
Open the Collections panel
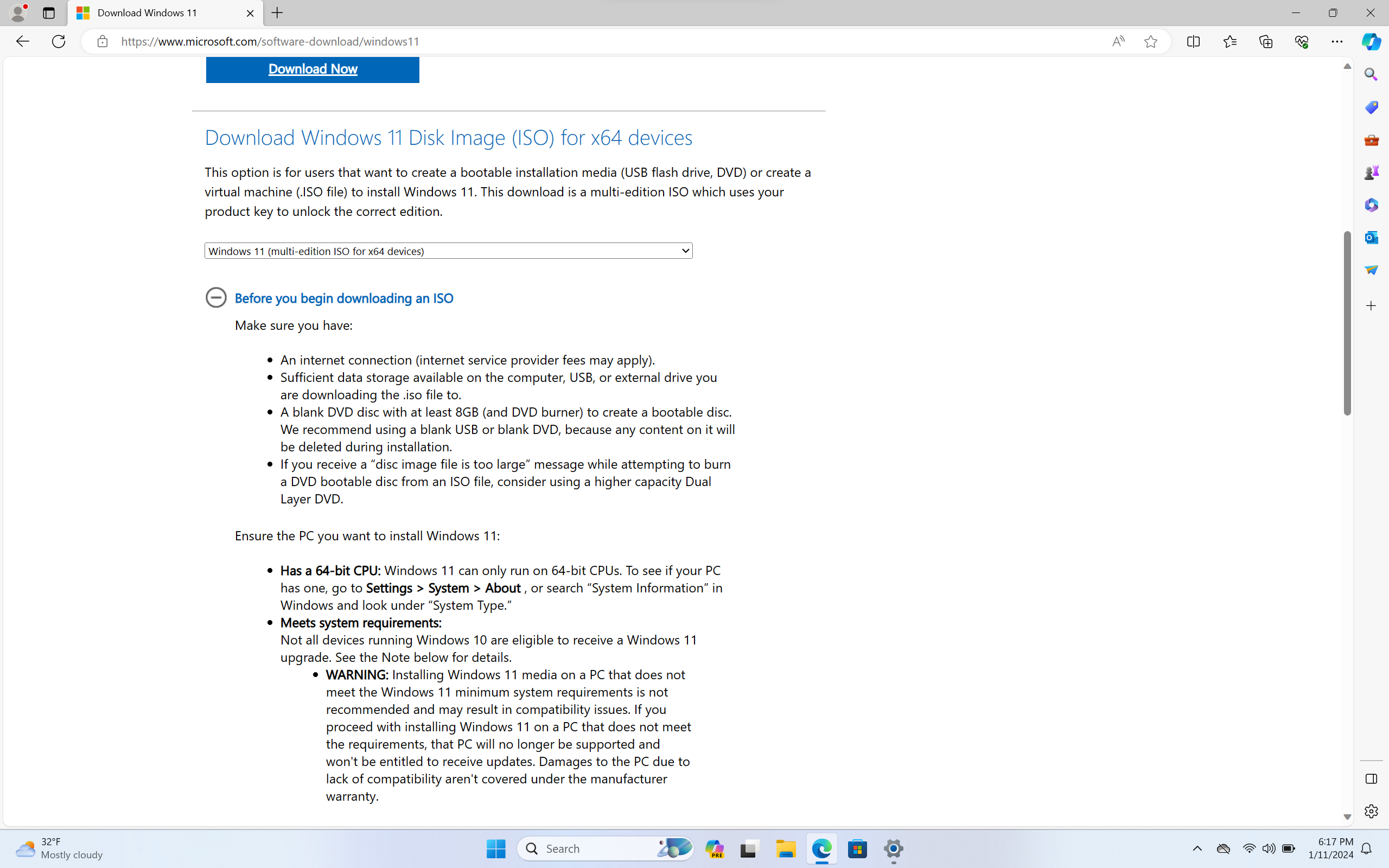(x=1266, y=41)
